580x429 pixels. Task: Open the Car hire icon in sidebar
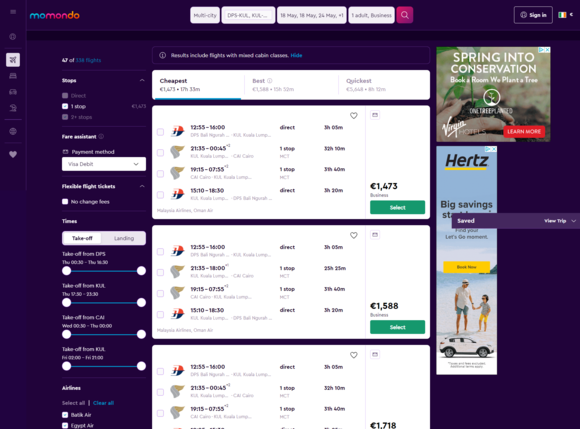coord(13,92)
